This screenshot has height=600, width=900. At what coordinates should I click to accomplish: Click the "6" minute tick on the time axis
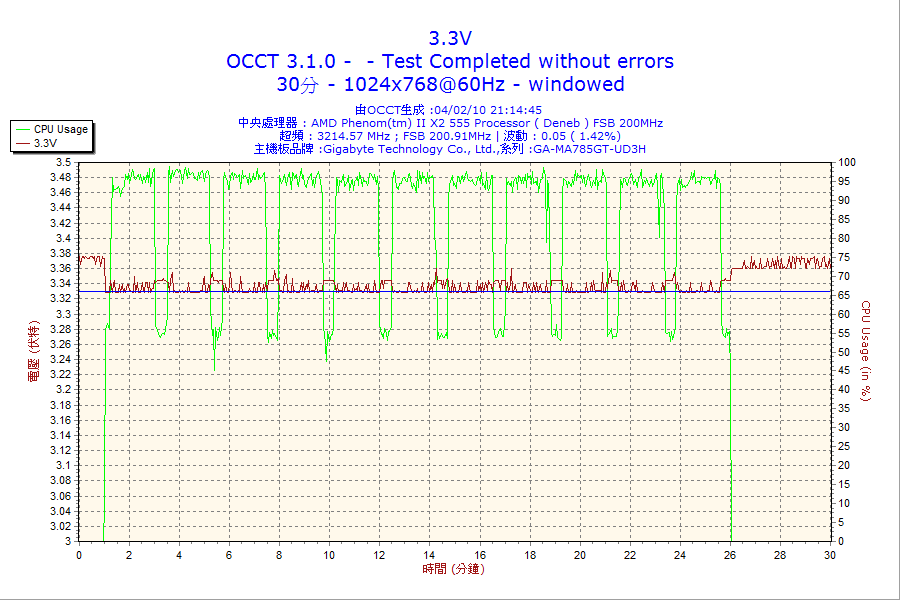[x=229, y=555]
